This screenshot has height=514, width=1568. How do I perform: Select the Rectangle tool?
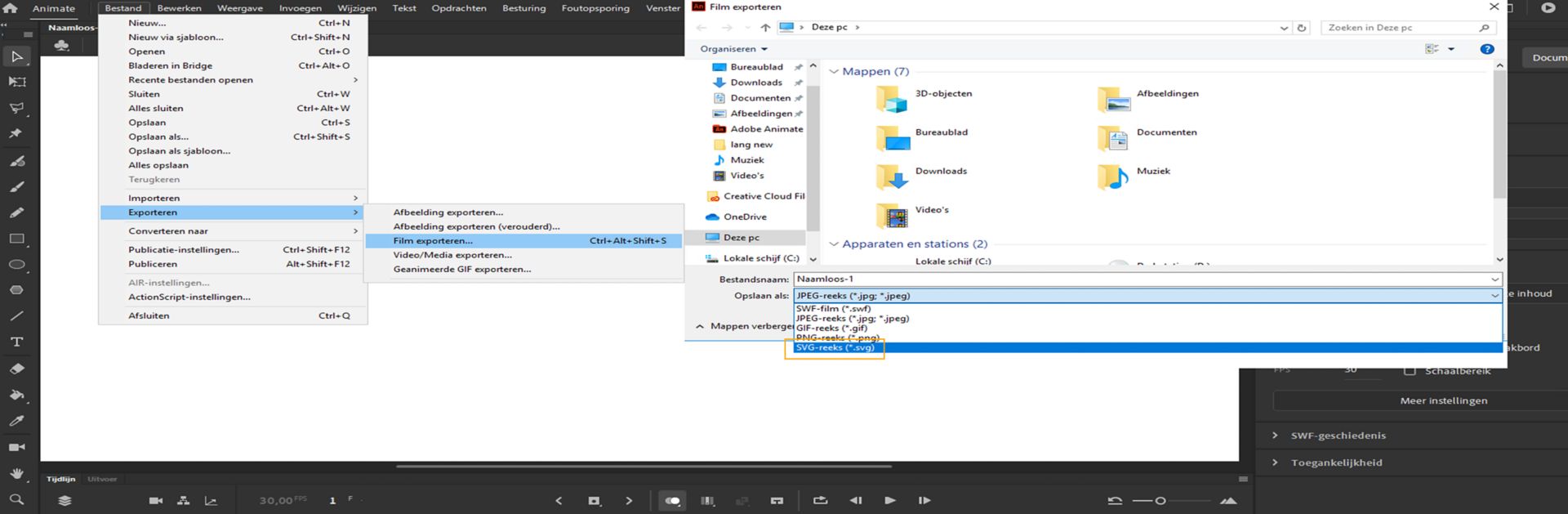pos(16,239)
